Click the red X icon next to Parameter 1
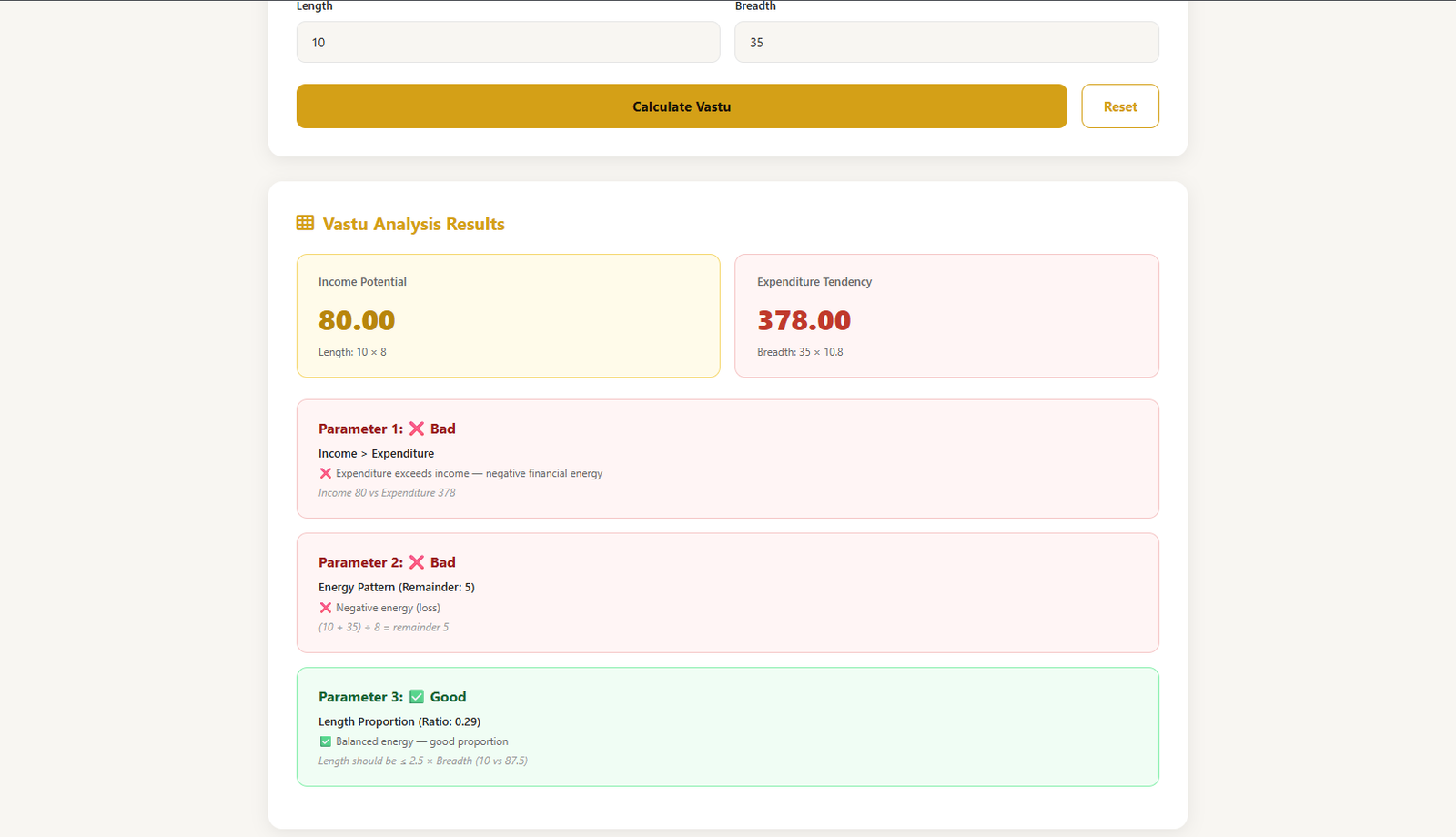Image resolution: width=1456 pixels, height=837 pixels. pos(418,428)
